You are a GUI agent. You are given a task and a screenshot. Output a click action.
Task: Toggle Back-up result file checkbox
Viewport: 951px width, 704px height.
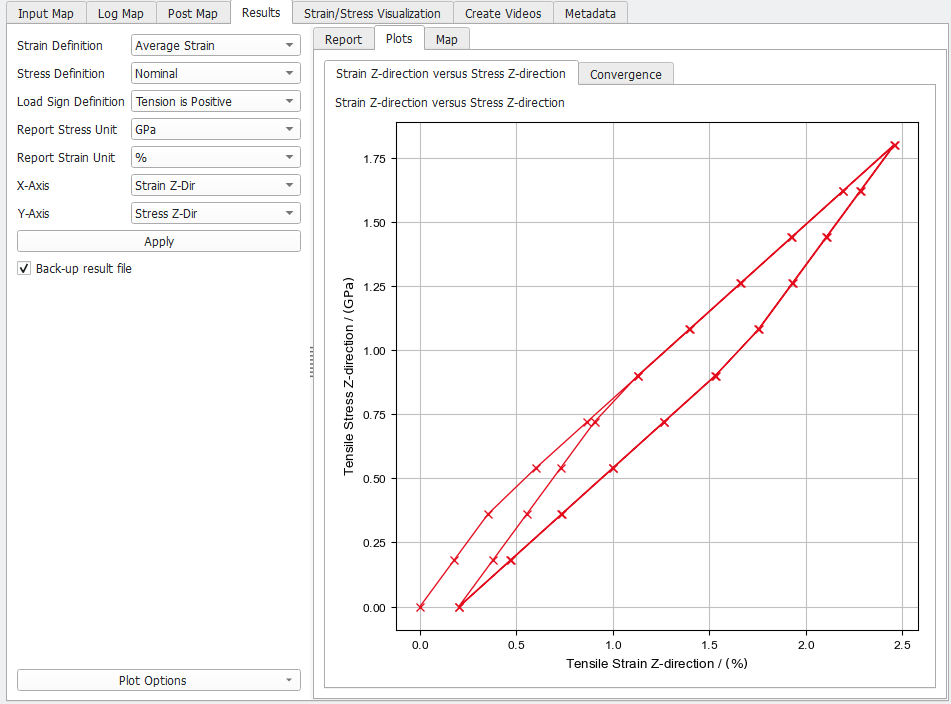coord(24,269)
